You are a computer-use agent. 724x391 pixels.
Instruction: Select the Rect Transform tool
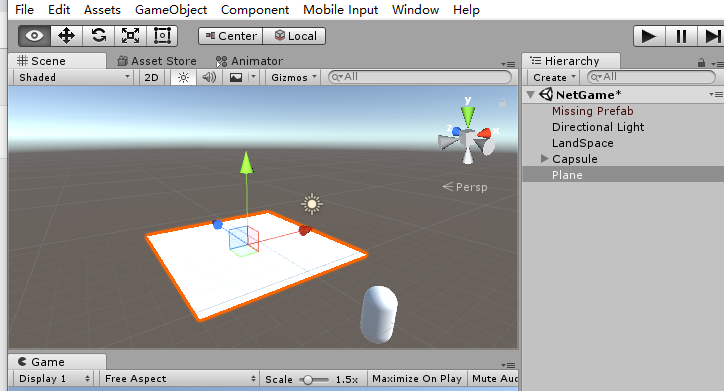[162, 36]
